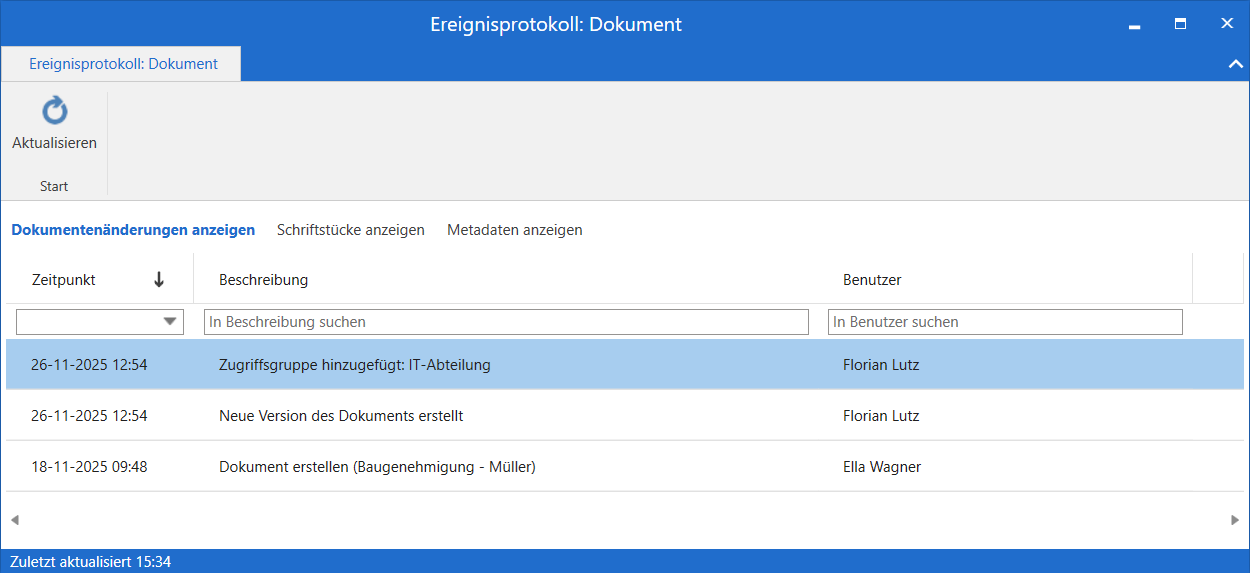Open the Zeitpunkt filter dropdown

171,322
